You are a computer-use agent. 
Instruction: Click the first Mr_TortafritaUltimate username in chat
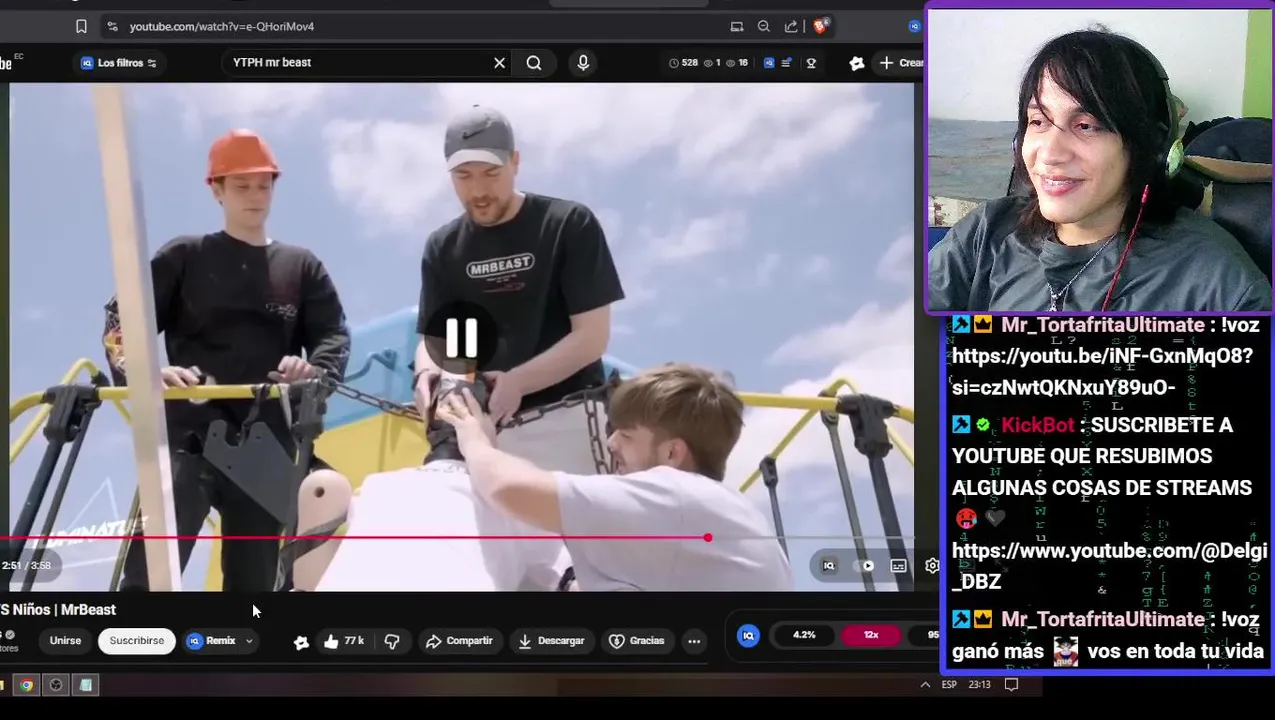click(x=1103, y=325)
